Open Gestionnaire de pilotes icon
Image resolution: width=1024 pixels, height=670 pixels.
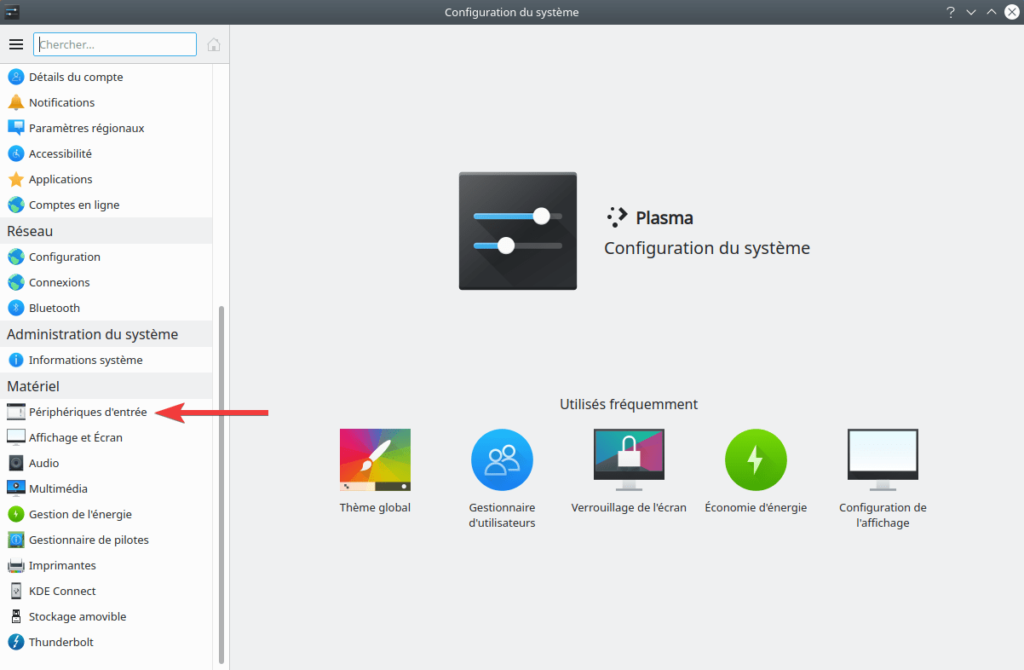point(16,539)
